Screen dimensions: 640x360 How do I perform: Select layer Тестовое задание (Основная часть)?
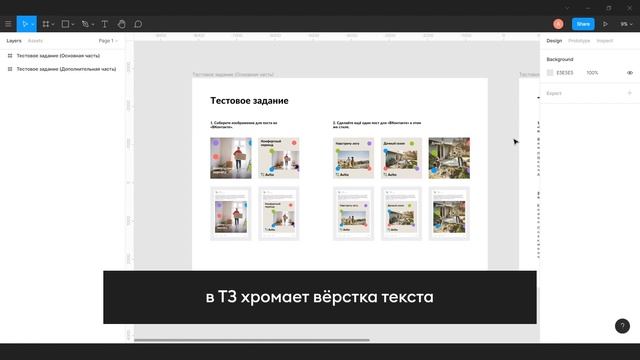click(x=58, y=56)
